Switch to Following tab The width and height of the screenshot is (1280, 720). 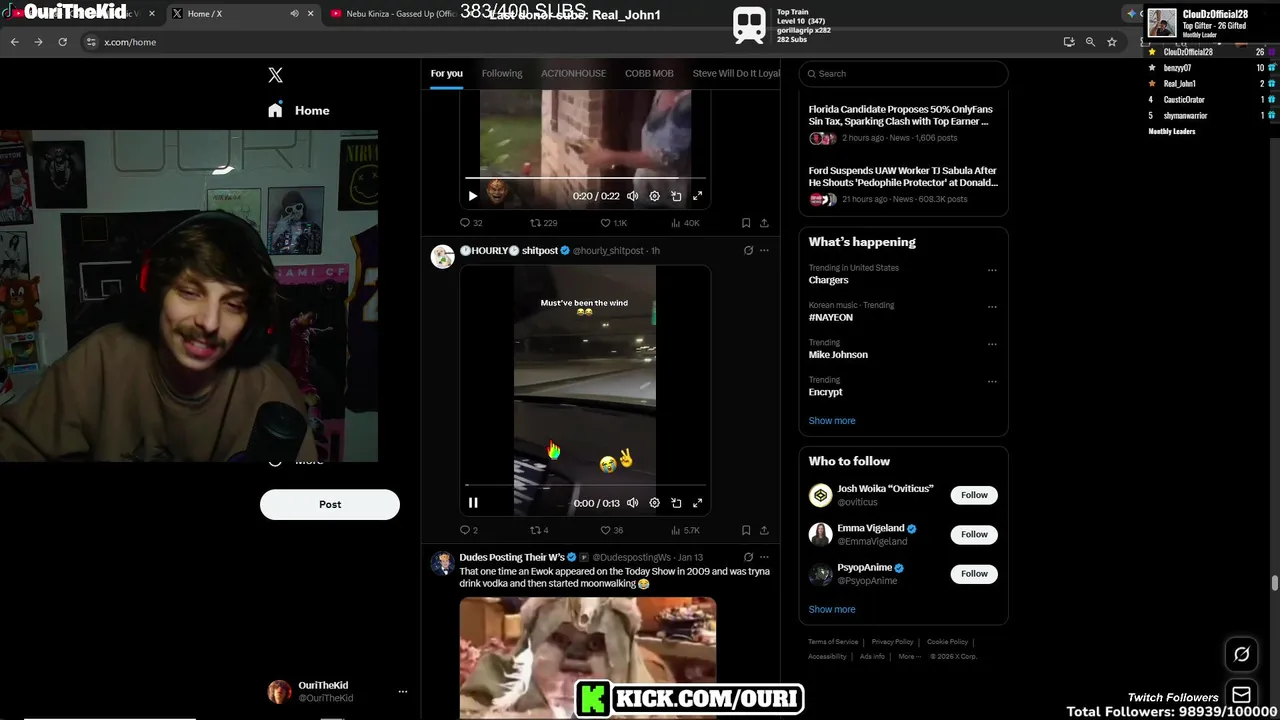click(x=502, y=73)
